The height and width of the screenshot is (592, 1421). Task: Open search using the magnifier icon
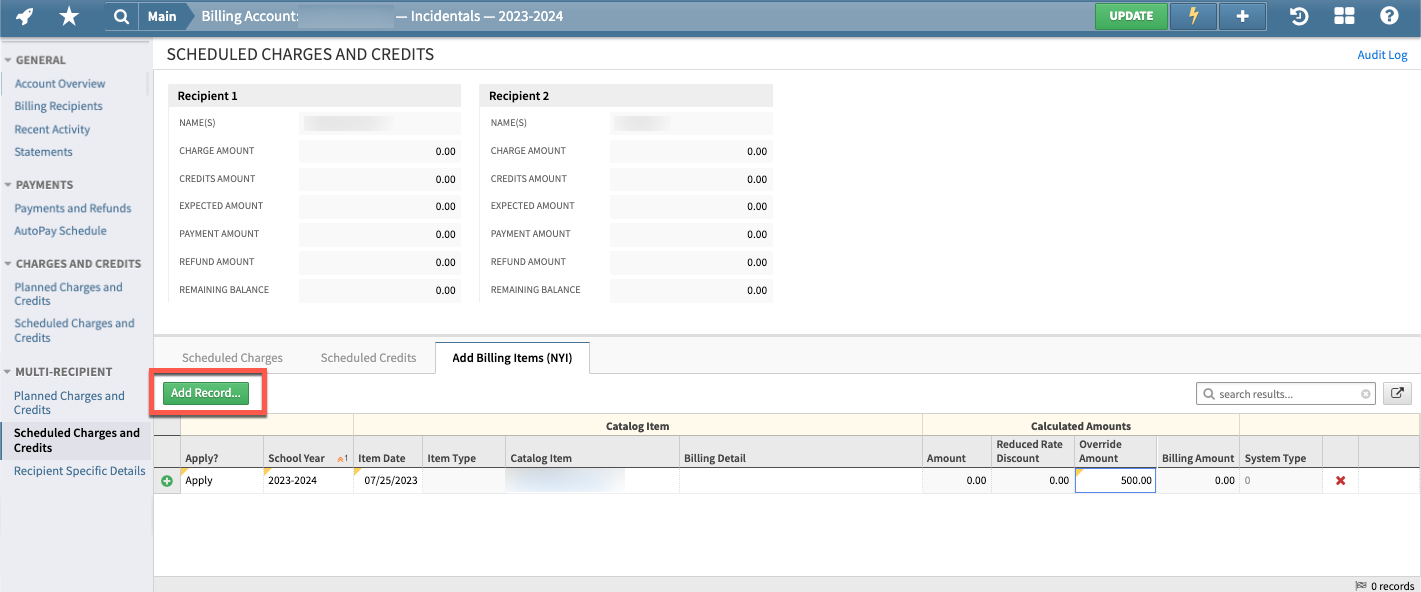click(120, 16)
